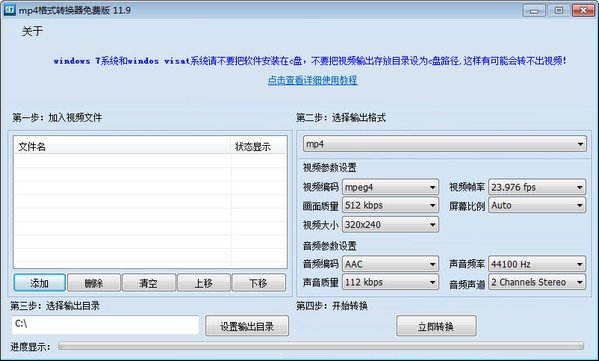
Task: Click the 状态显示 column header
Action: 259,146
